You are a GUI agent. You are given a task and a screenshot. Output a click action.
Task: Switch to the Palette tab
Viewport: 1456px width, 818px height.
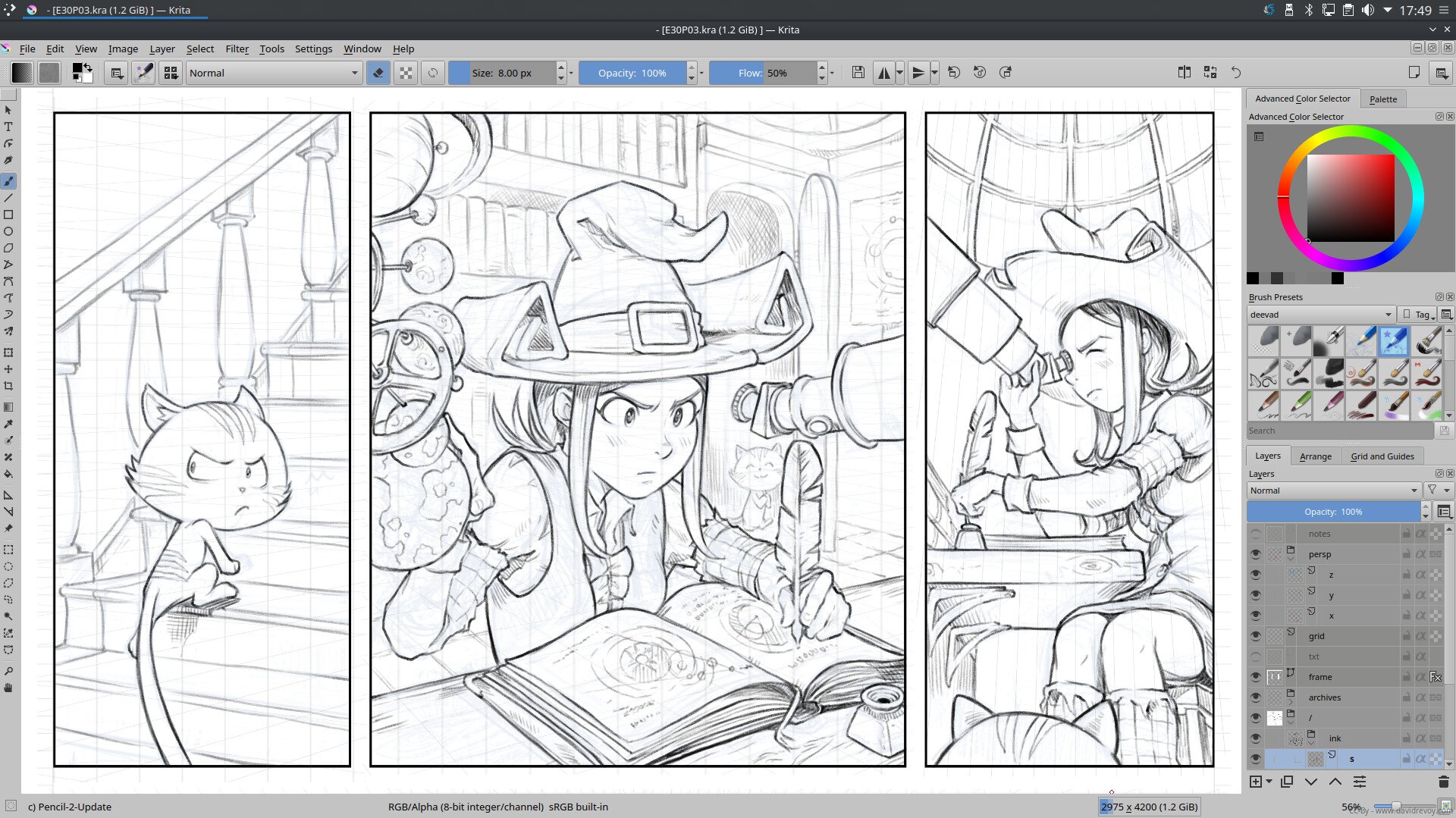[1382, 99]
